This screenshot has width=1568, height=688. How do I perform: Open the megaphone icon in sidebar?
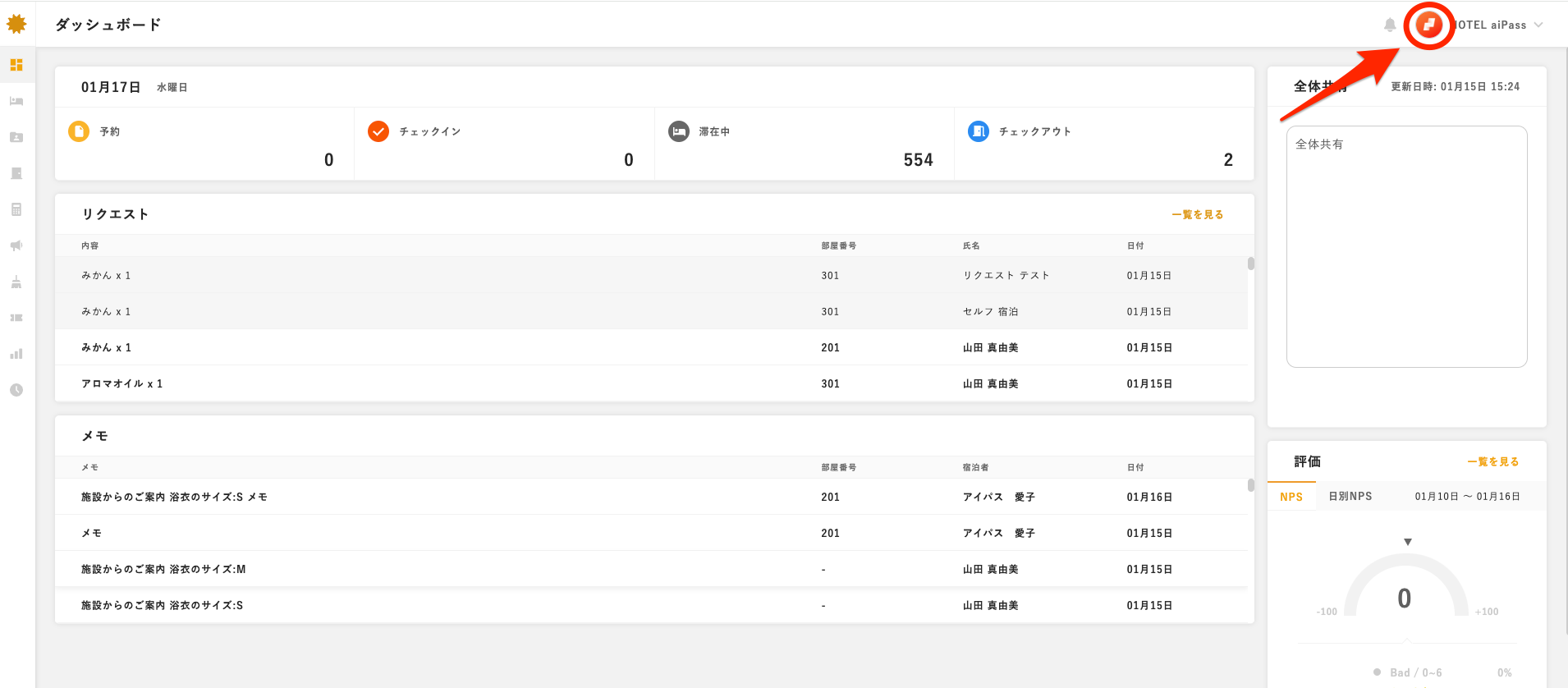pyautogui.click(x=16, y=245)
